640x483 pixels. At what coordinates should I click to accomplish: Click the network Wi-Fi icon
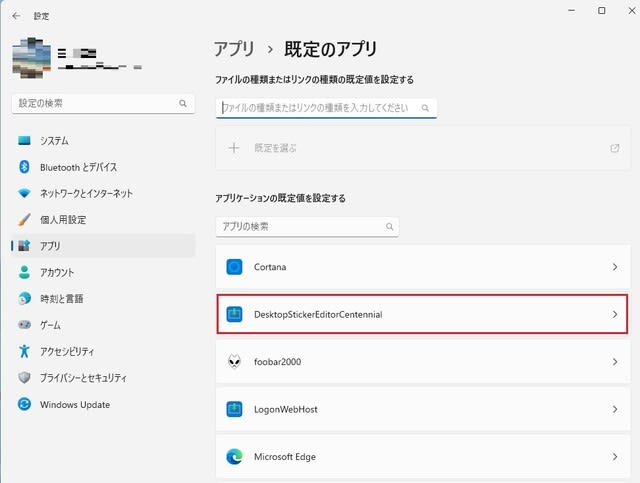point(24,193)
